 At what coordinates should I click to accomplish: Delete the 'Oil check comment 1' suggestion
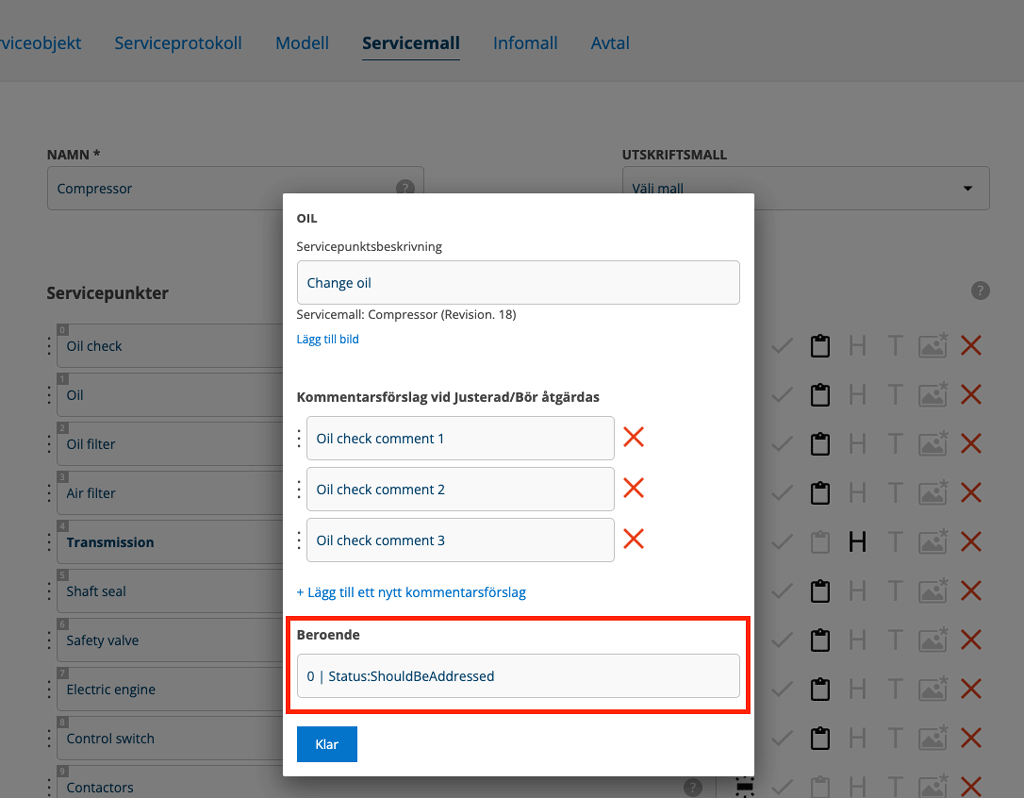coord(633,437)
